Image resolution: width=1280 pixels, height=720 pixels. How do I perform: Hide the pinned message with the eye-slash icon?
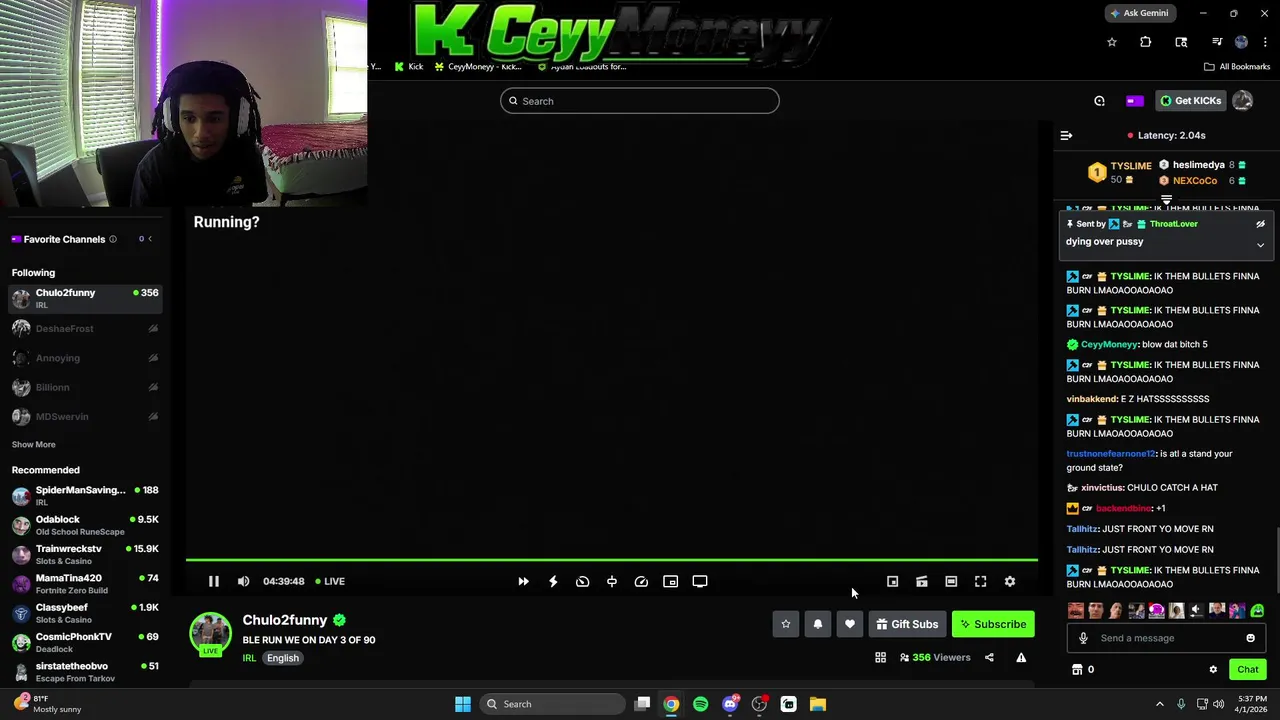click(x=1260, y=224)
